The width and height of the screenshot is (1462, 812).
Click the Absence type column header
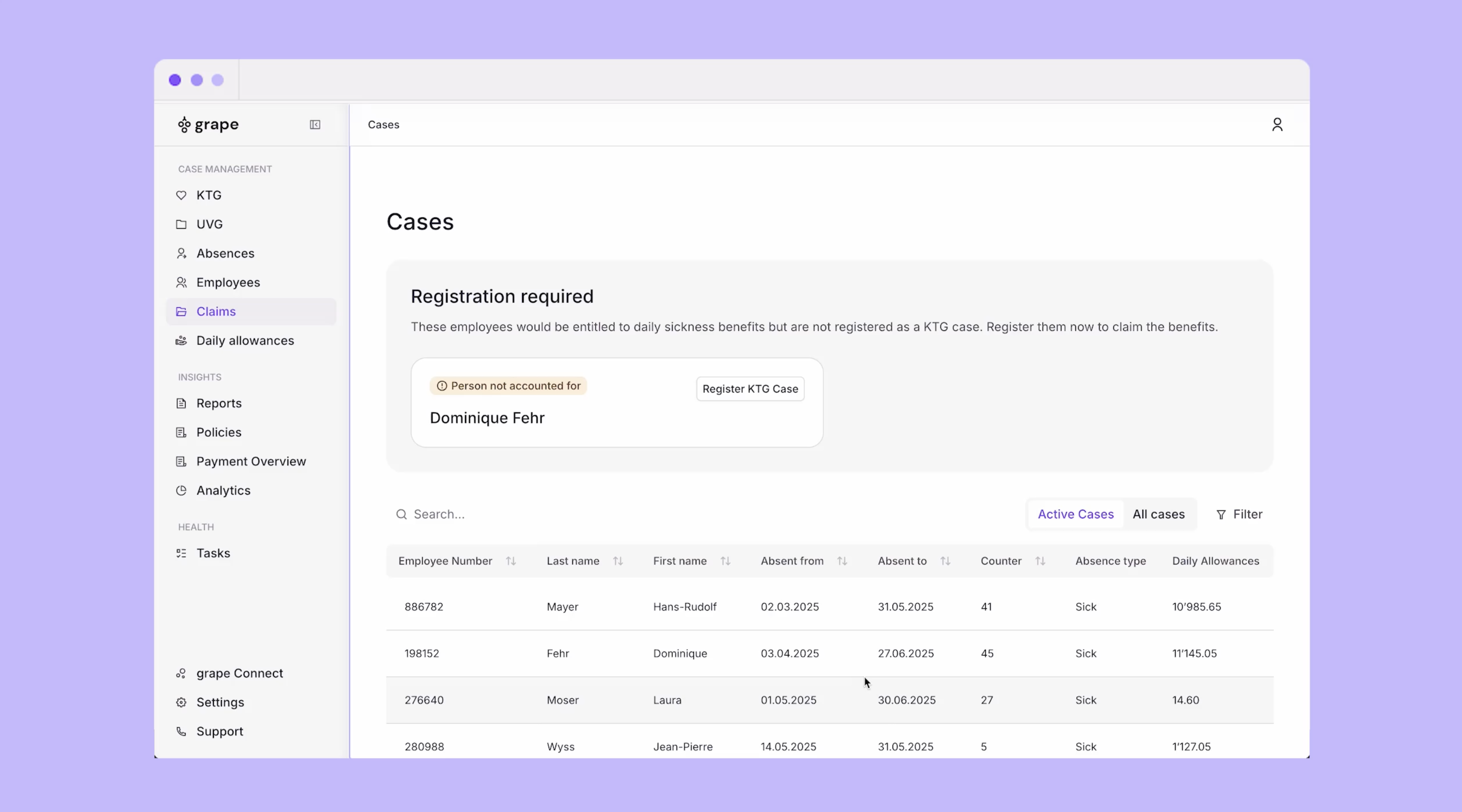click(x=1110, y=561)
